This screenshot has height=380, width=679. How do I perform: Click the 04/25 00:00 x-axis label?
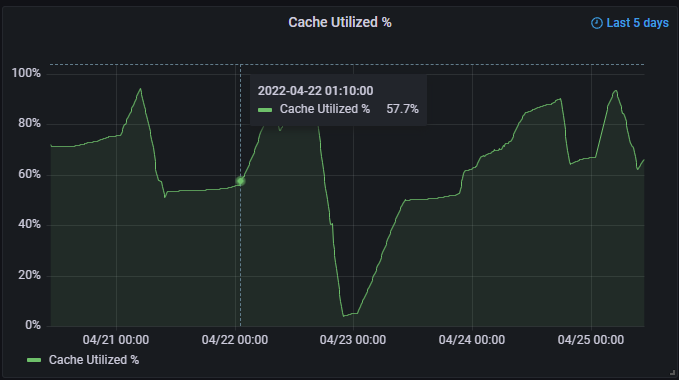(x=591, y=340)
